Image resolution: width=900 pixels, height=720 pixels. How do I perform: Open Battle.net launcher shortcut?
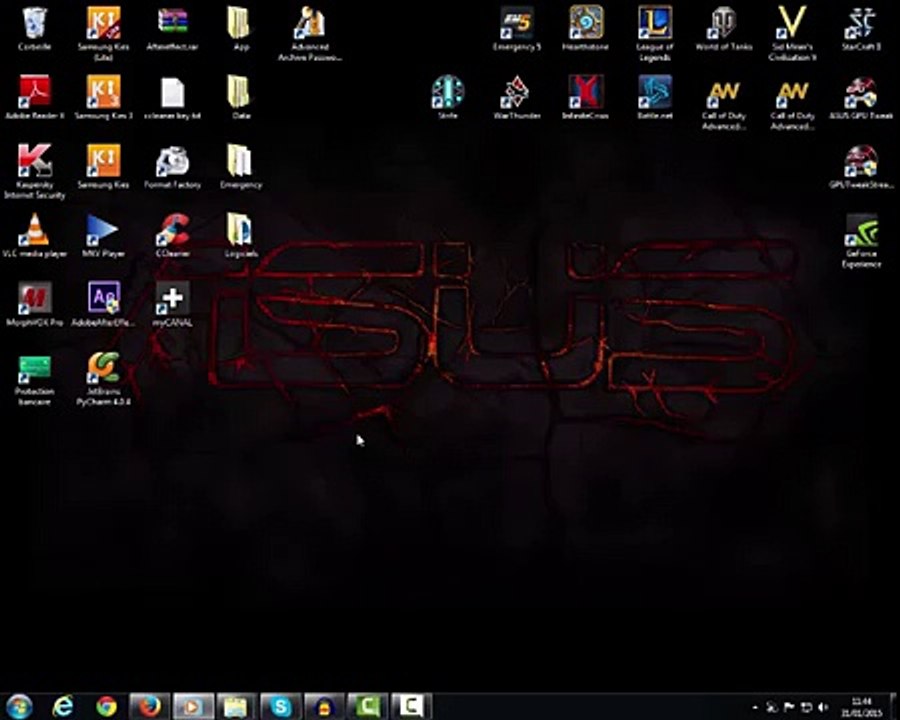tap(654, 98)
